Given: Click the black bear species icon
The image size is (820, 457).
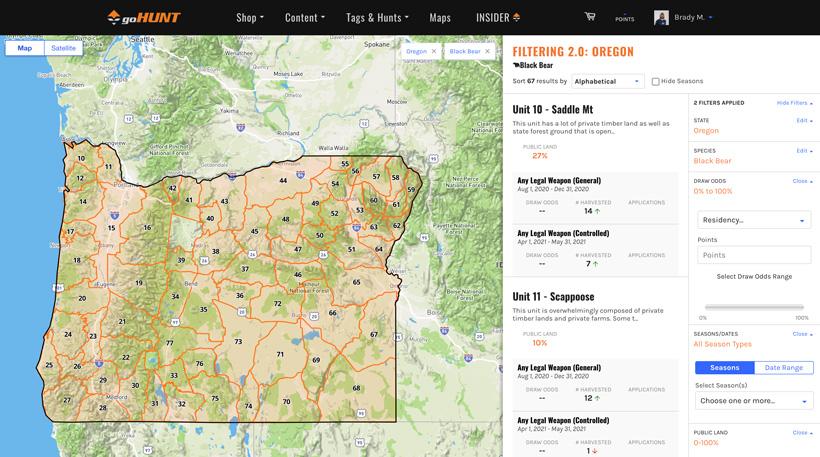Looking at the screenshot, I should pos(516,65).
